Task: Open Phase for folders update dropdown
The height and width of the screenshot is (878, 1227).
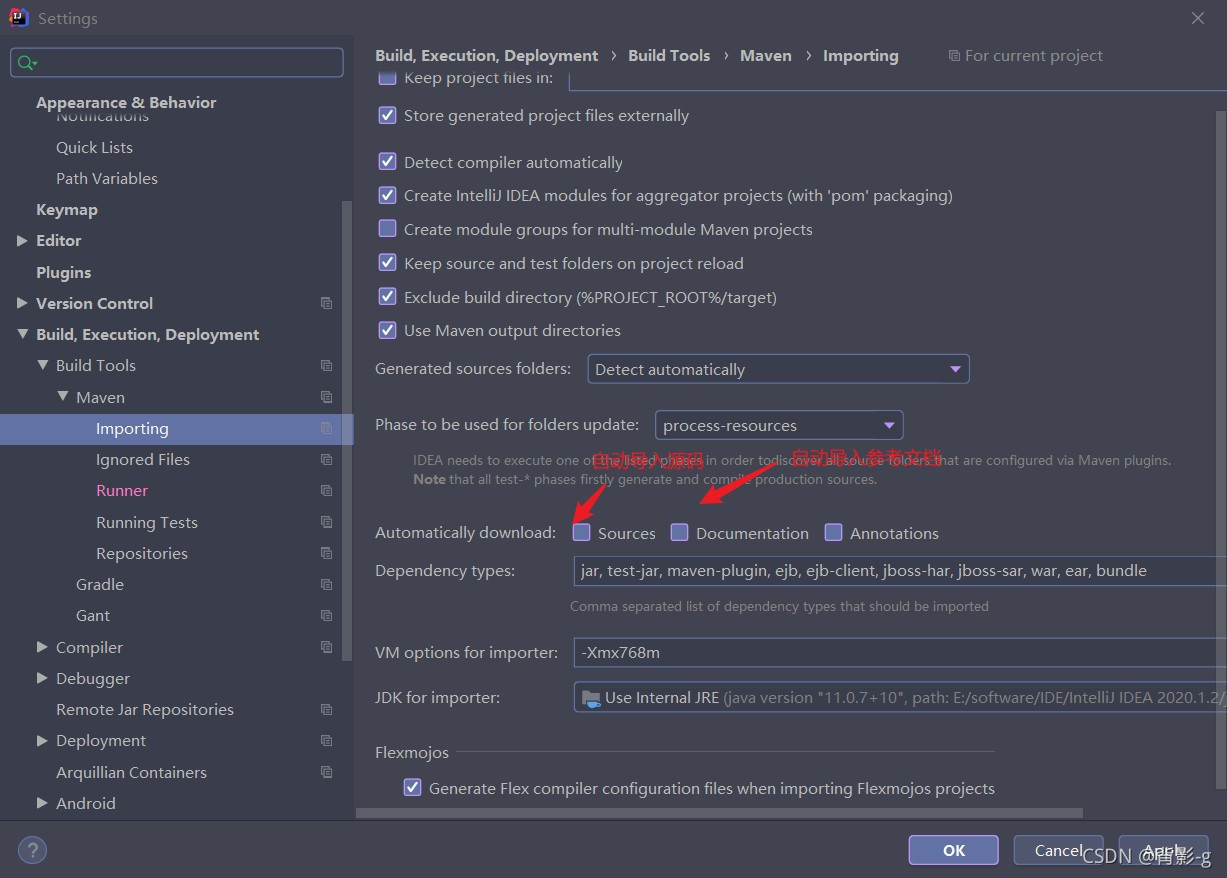Action: click(779, 425)
